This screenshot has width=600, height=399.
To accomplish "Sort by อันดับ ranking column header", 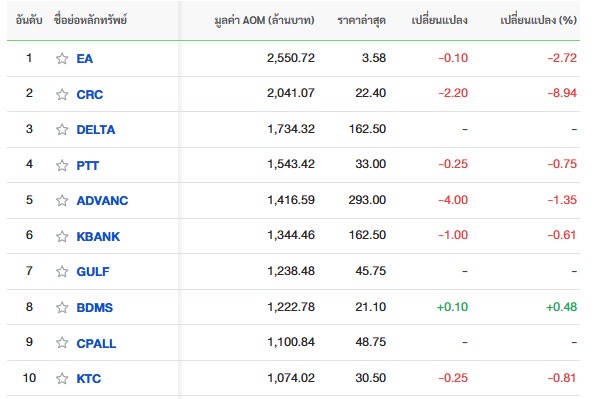I will pyautogui.click(x=29, y=20).
